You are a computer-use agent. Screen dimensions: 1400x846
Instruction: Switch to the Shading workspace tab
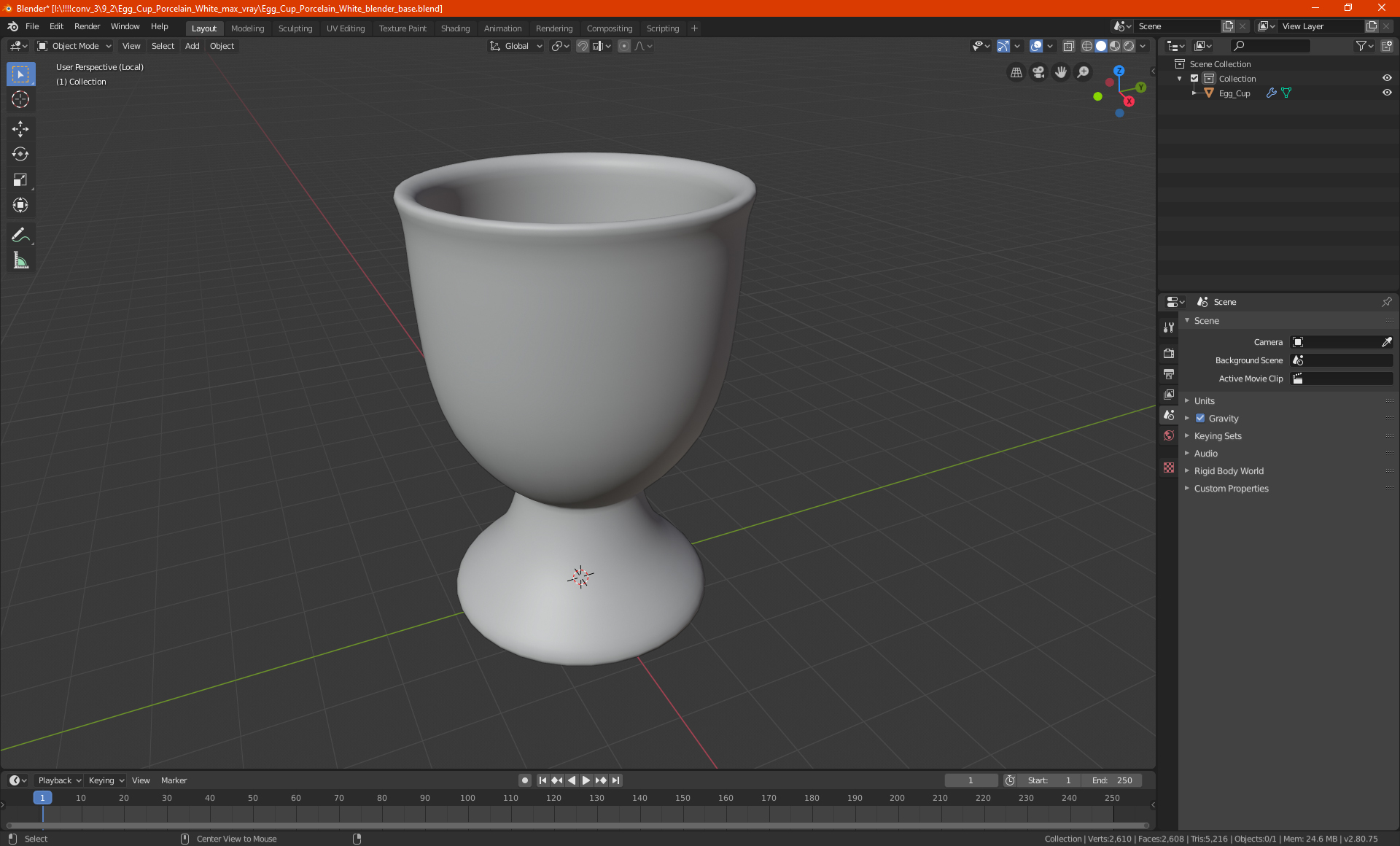coord(455,28)
